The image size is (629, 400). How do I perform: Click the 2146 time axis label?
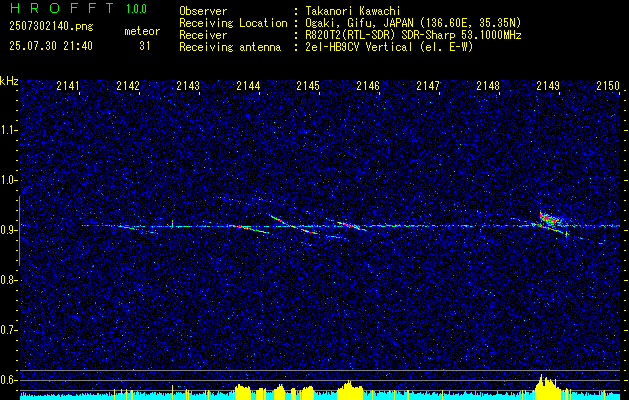coord(368,85)
